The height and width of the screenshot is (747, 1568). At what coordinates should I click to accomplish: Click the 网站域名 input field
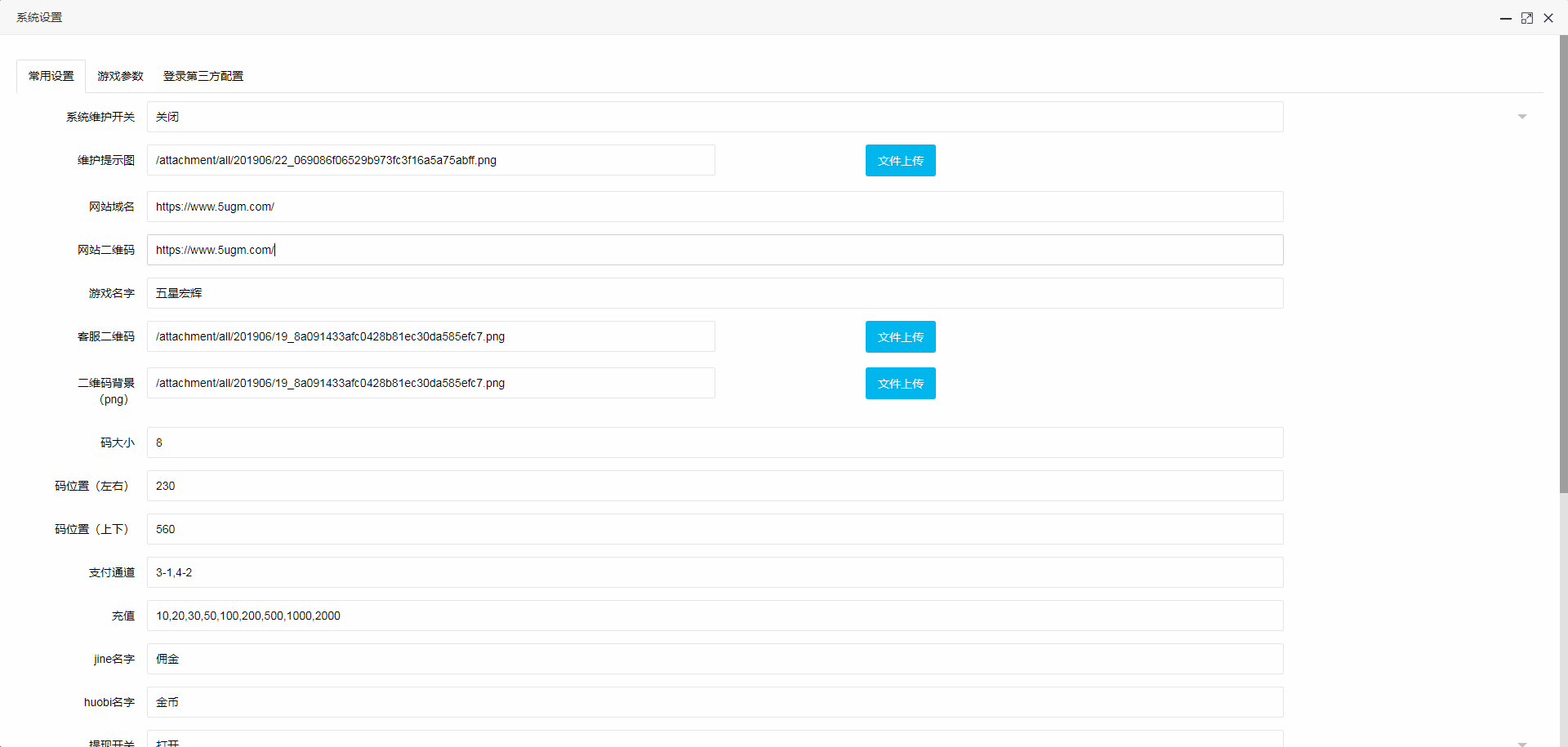click(x=715, y=207)
